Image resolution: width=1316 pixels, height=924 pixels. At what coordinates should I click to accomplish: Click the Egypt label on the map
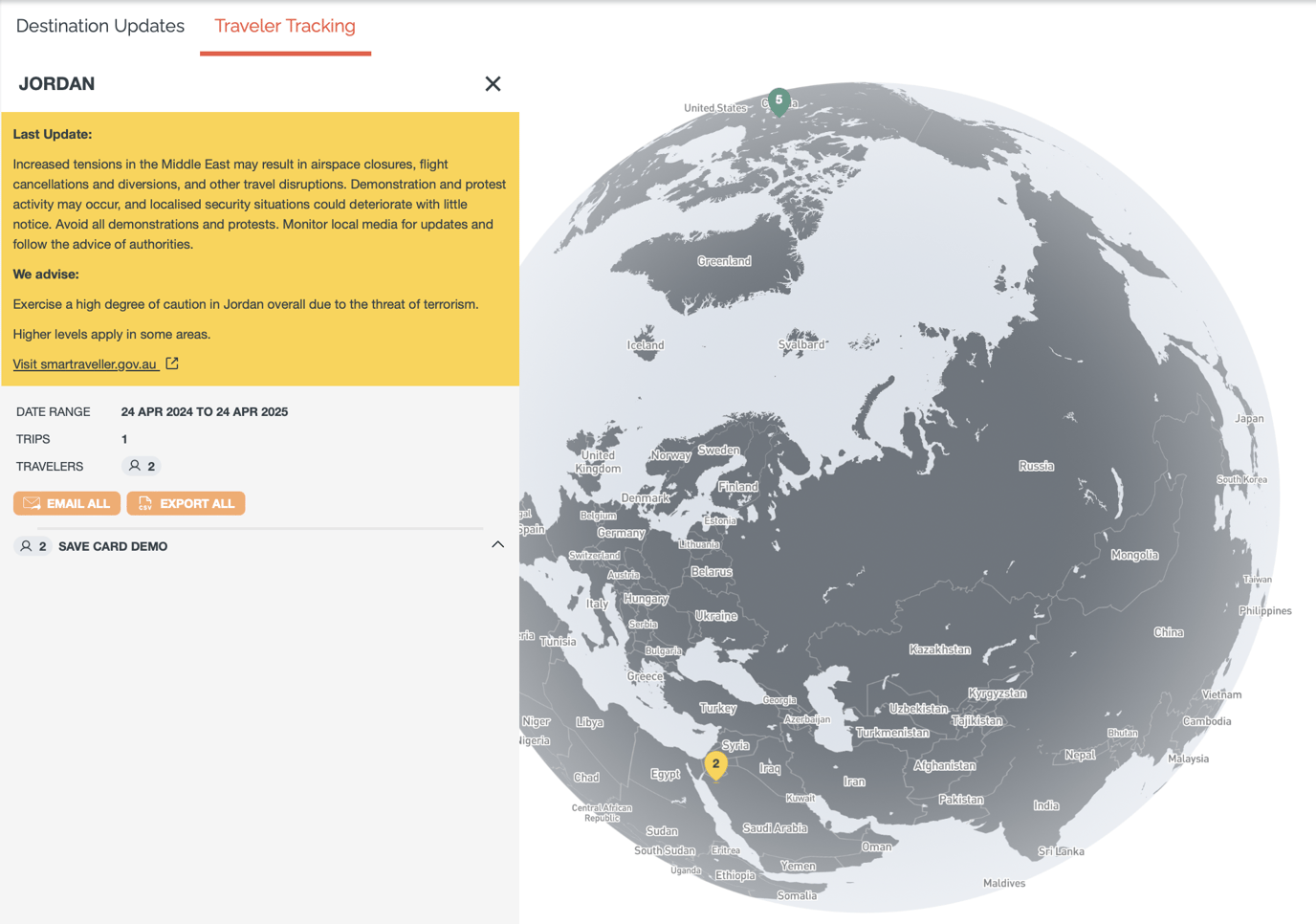pyautogui.click(x=665, y=774)
